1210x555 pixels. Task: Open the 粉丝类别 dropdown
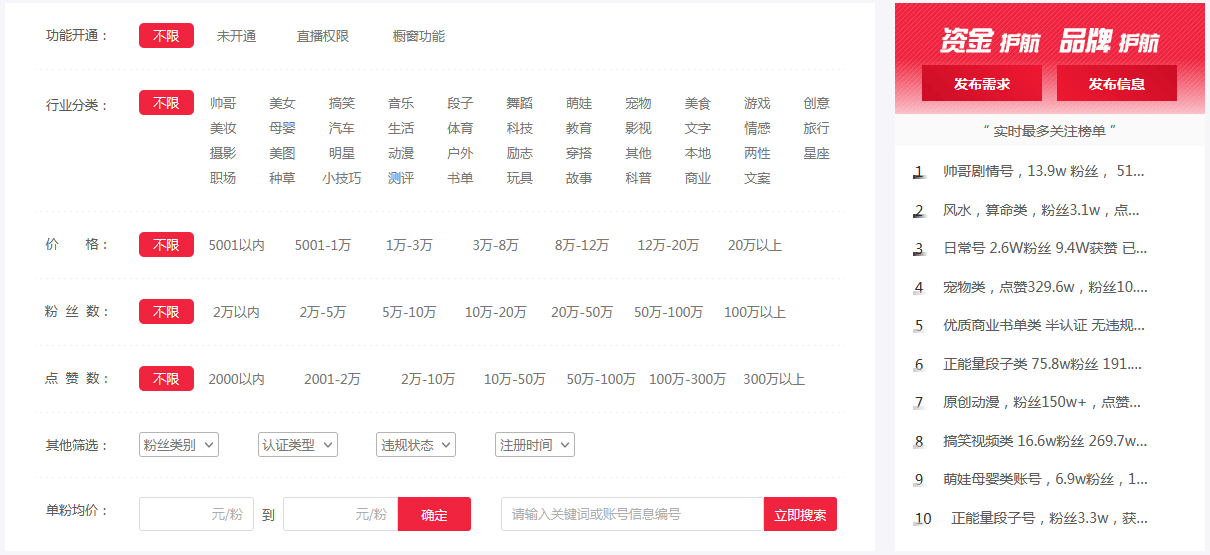point(179,445)
